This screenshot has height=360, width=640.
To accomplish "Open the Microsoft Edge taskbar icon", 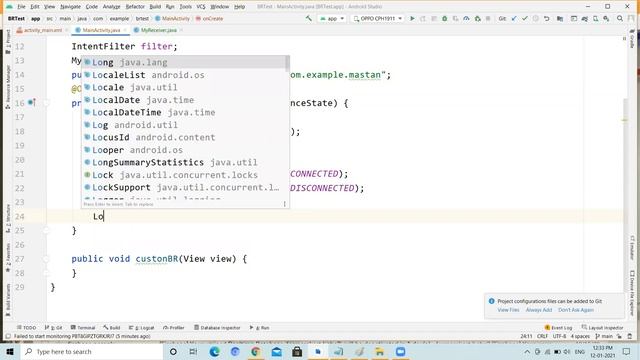I will [x=214, y=351].
